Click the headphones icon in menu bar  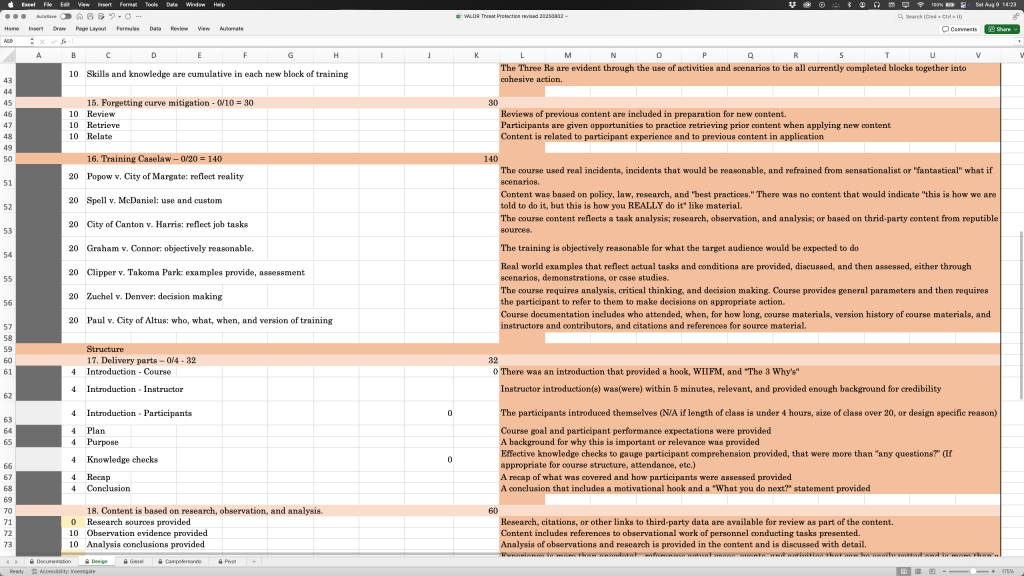[x=876, y=5]
